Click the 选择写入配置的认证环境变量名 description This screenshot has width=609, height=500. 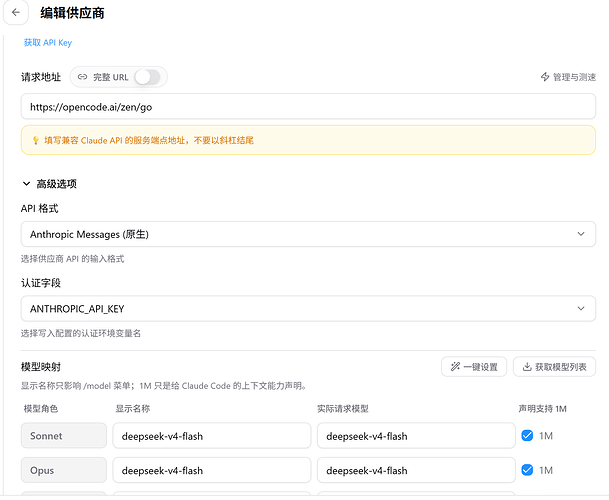point(81,333)
